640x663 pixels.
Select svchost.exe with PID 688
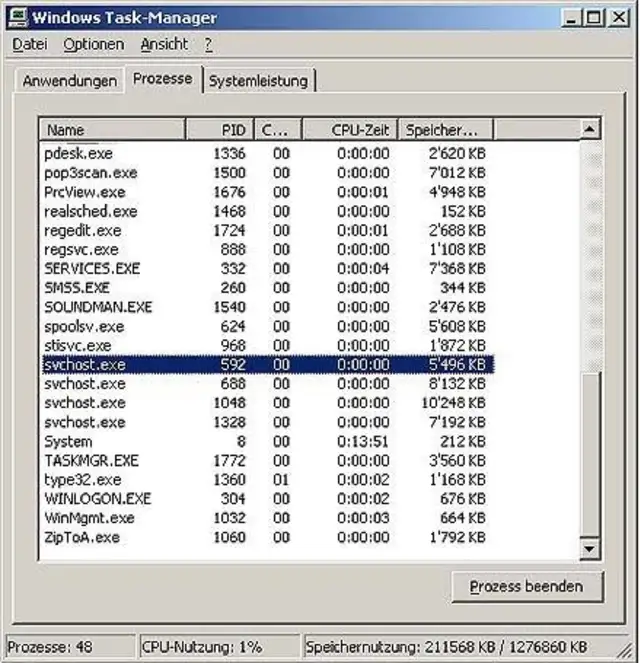pos(268,384)
